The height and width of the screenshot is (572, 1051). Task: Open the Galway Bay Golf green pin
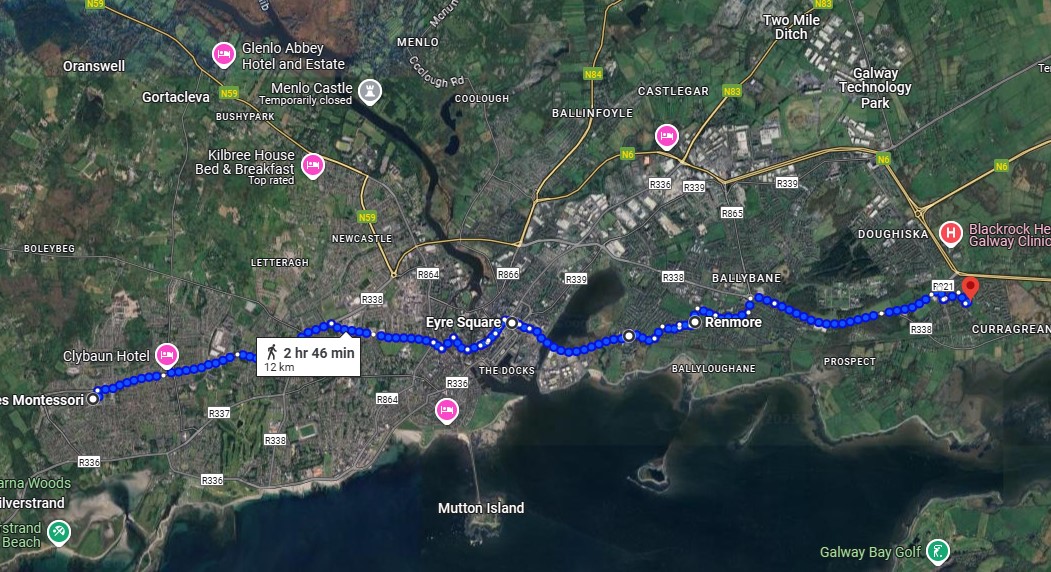938,552
